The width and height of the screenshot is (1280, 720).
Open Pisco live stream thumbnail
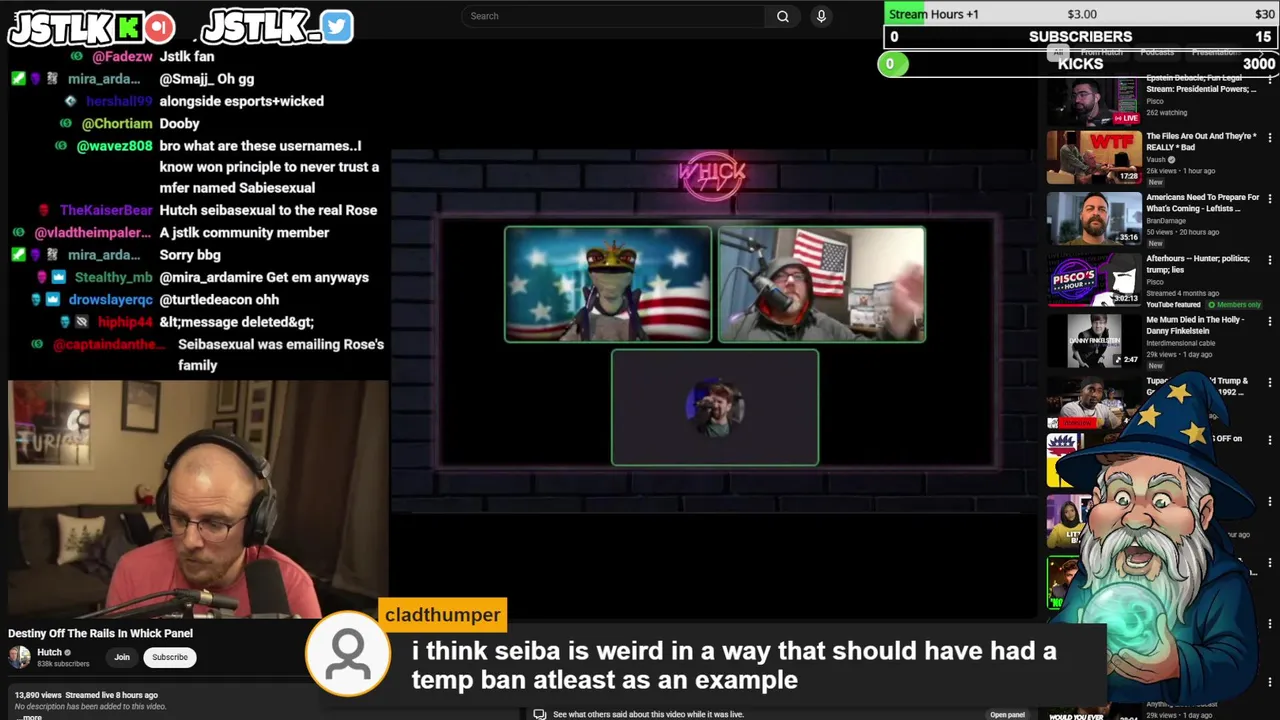1094,99
